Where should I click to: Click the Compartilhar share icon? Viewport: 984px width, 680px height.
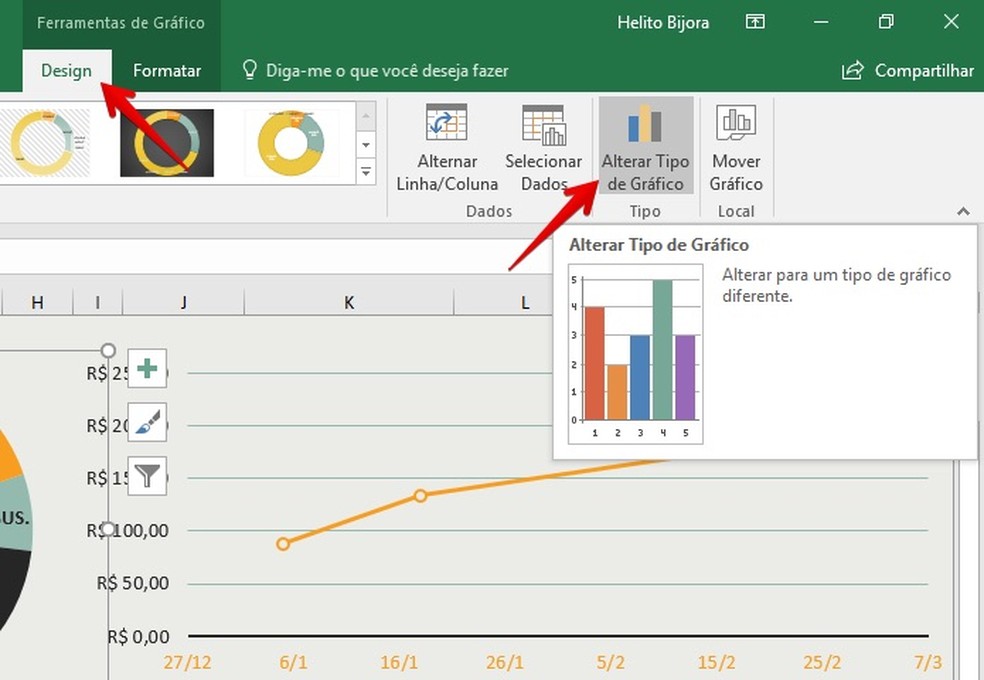coord(851,70)
